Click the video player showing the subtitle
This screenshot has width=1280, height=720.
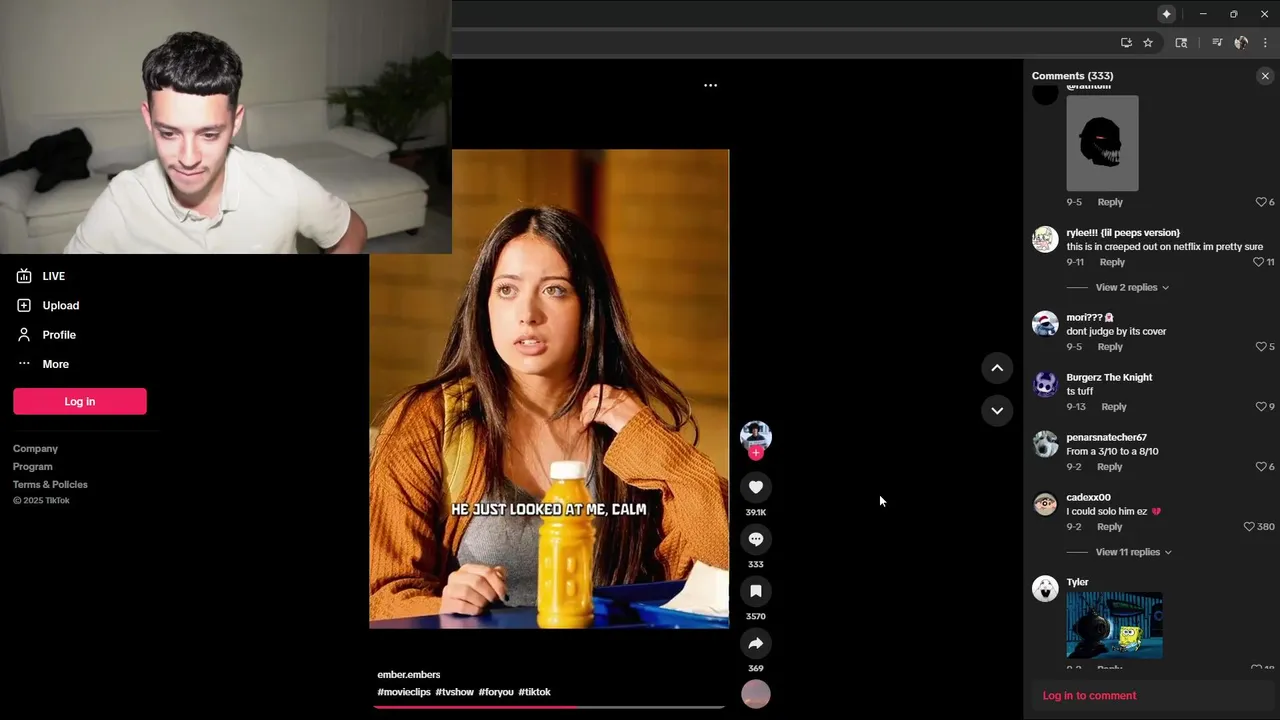[x=549, y=389]
